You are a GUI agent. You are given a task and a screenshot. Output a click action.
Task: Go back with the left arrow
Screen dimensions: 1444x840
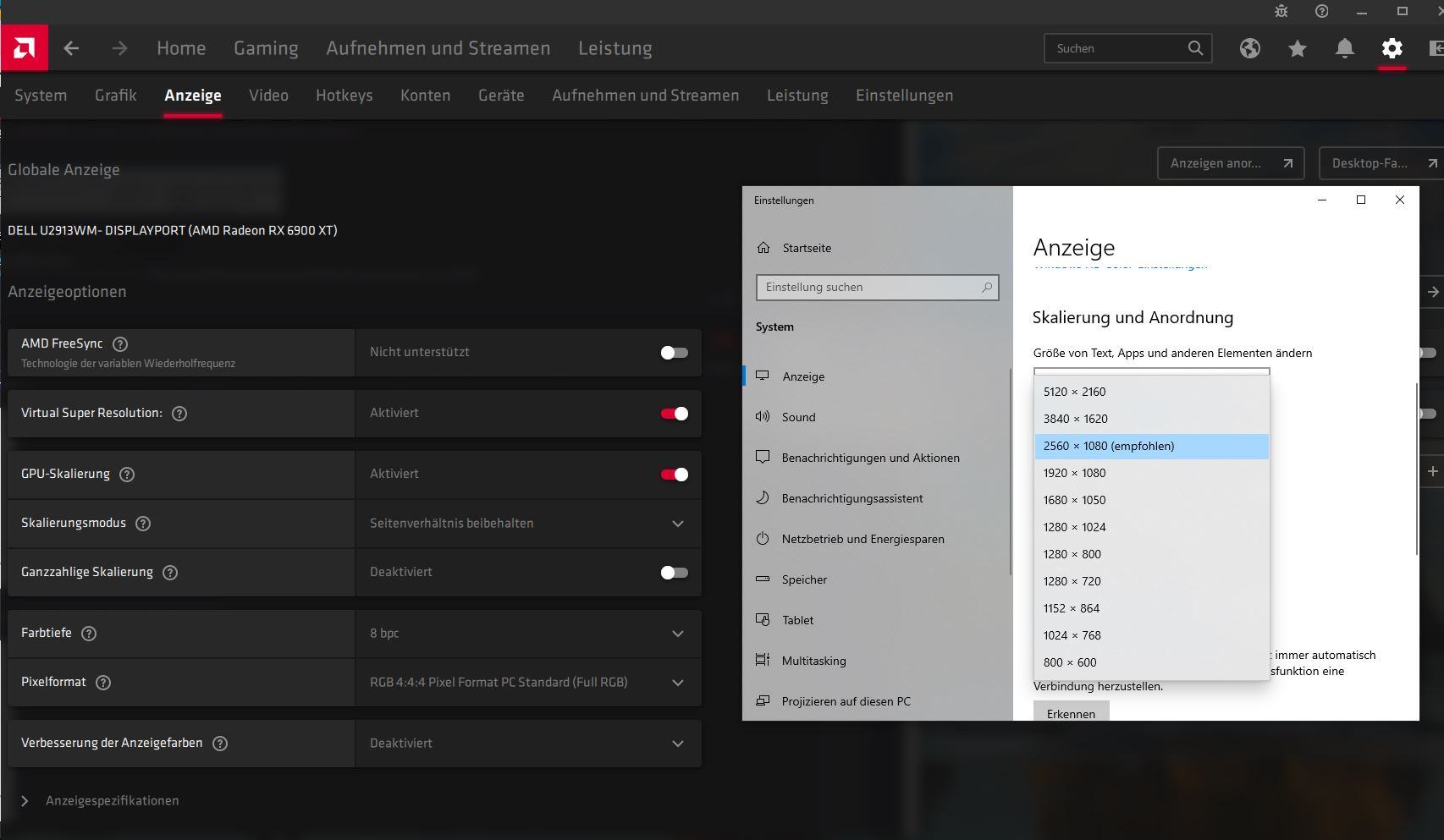pyautogui.click(x=71, y=48)
